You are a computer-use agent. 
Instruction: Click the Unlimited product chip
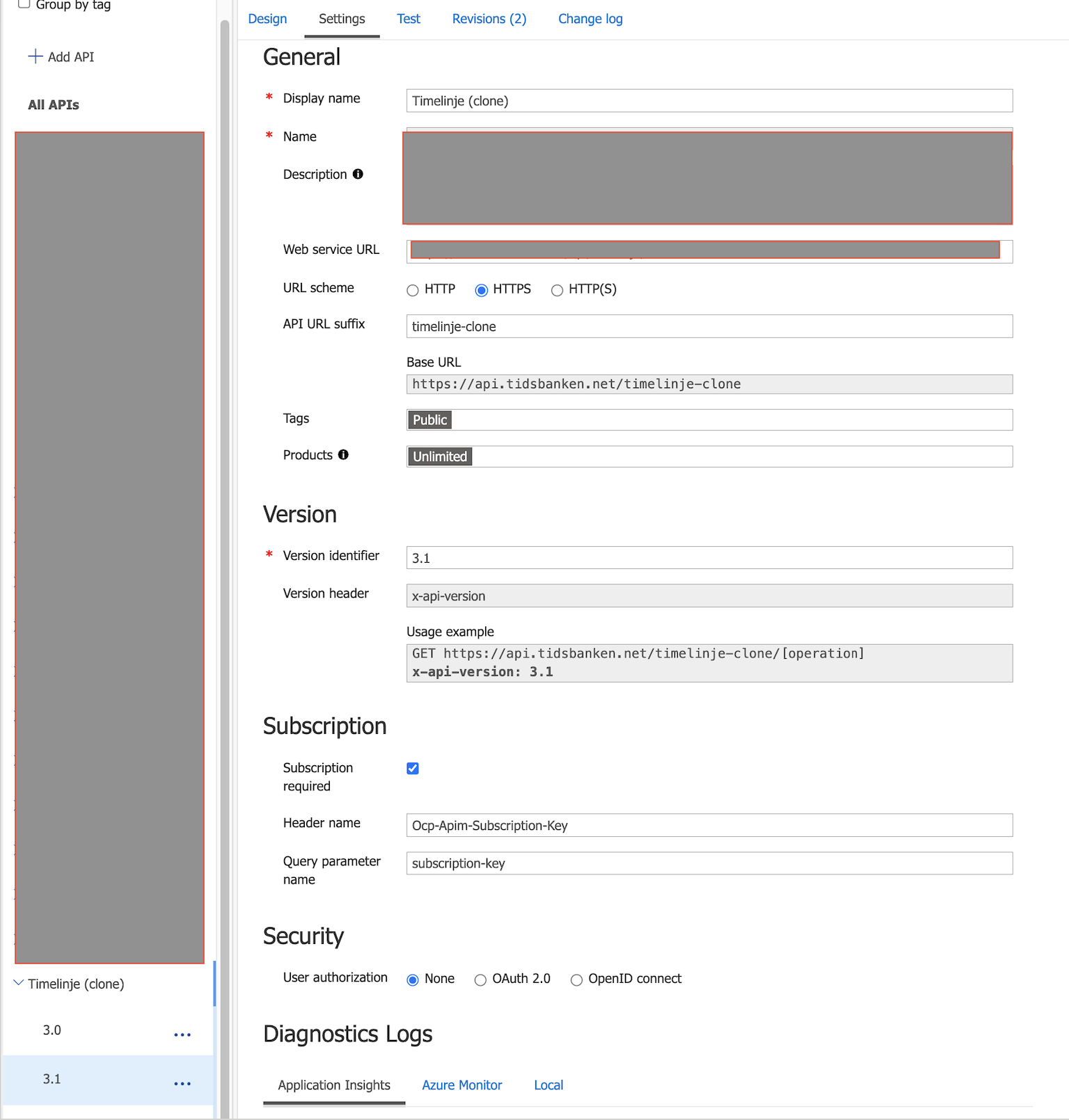tap(440, 456)
